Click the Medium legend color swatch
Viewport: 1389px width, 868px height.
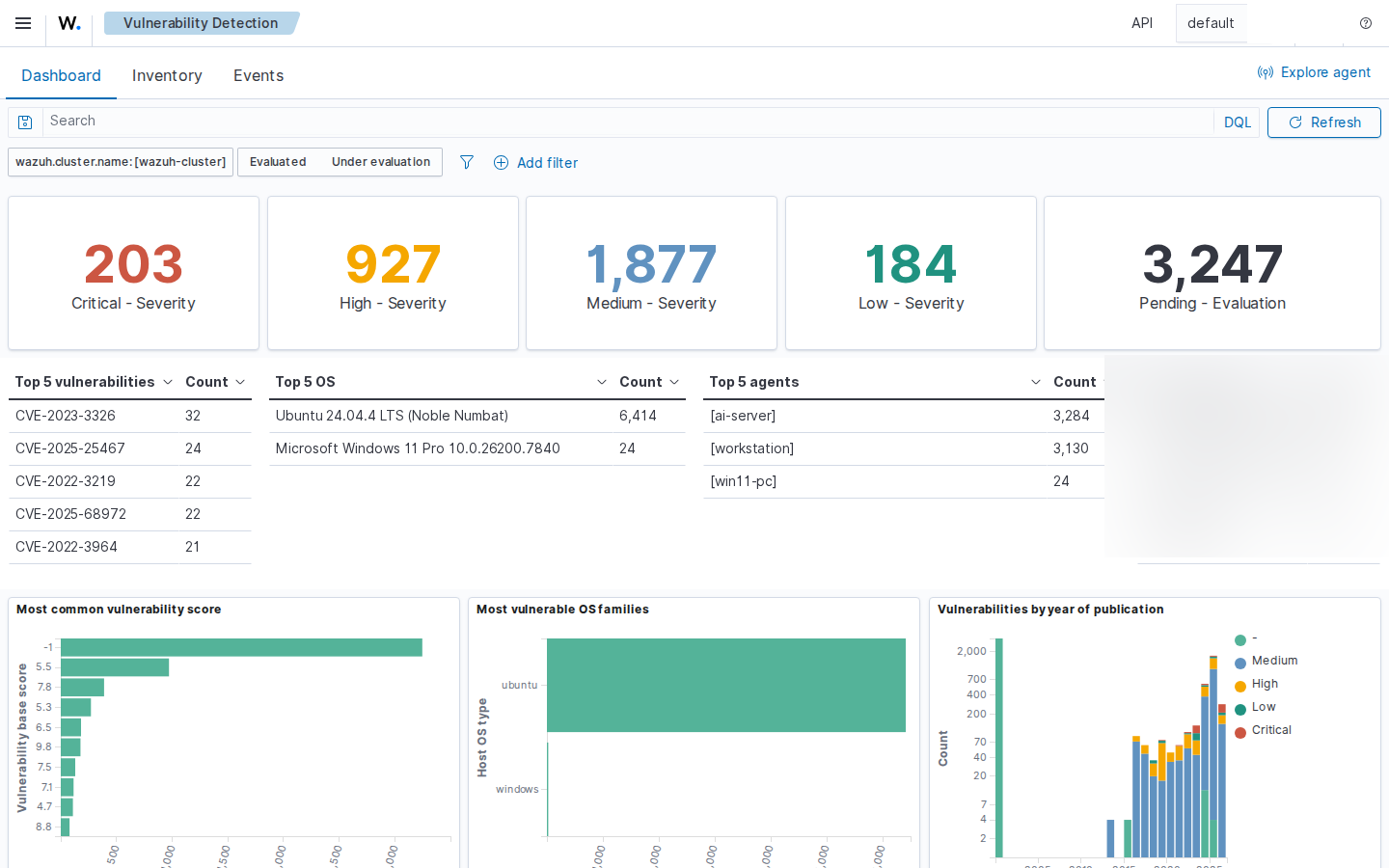(1240, 664)
